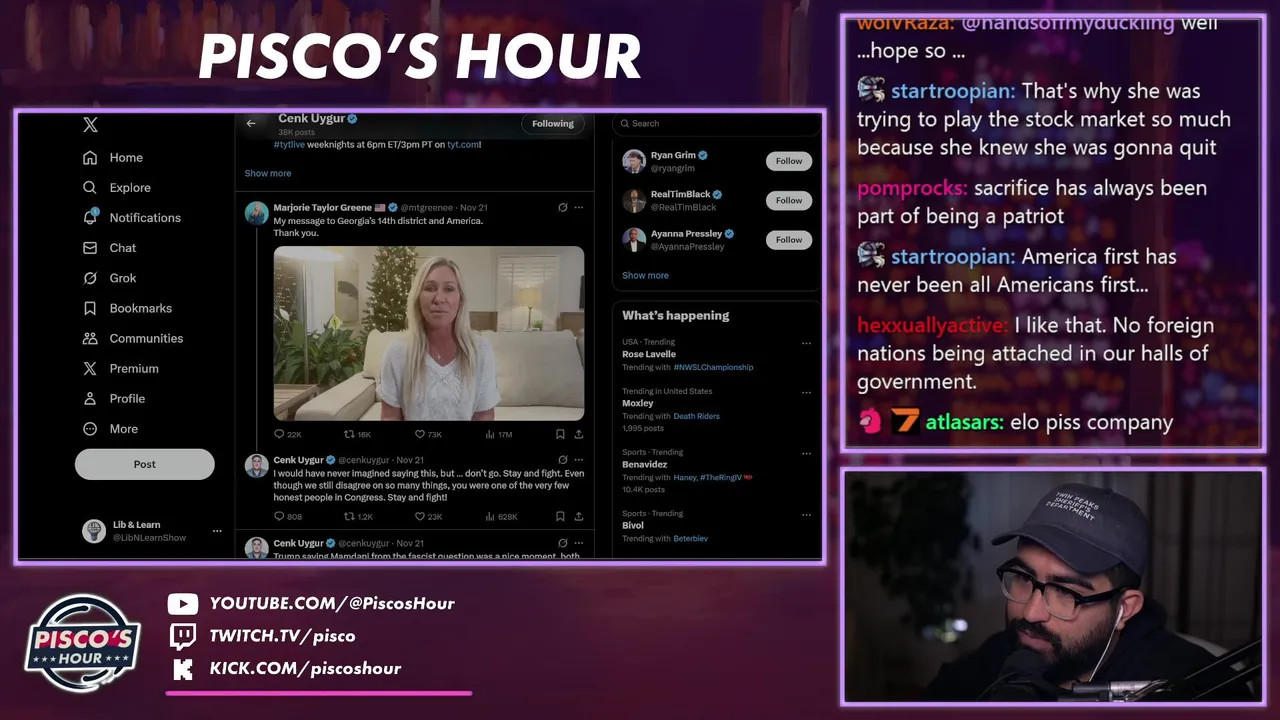Open the Beterbiev trending link

(x=690, y=538)
